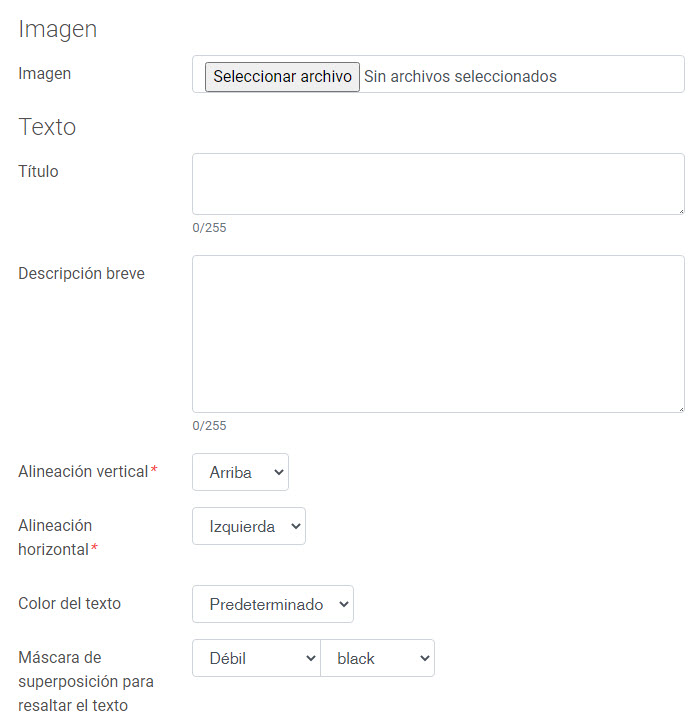This screenshot has width=700, height=727.
Task: Open the black mask color dropdown
Action: click(x=377, y=658)
